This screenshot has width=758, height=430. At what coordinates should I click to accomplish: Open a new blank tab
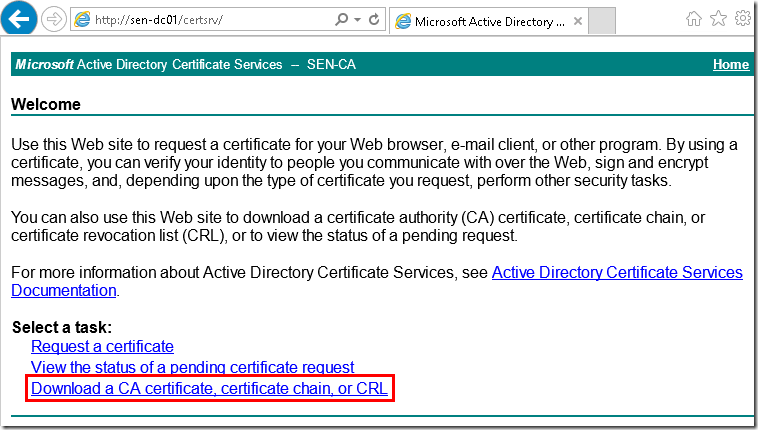click(x=602, y=21)
